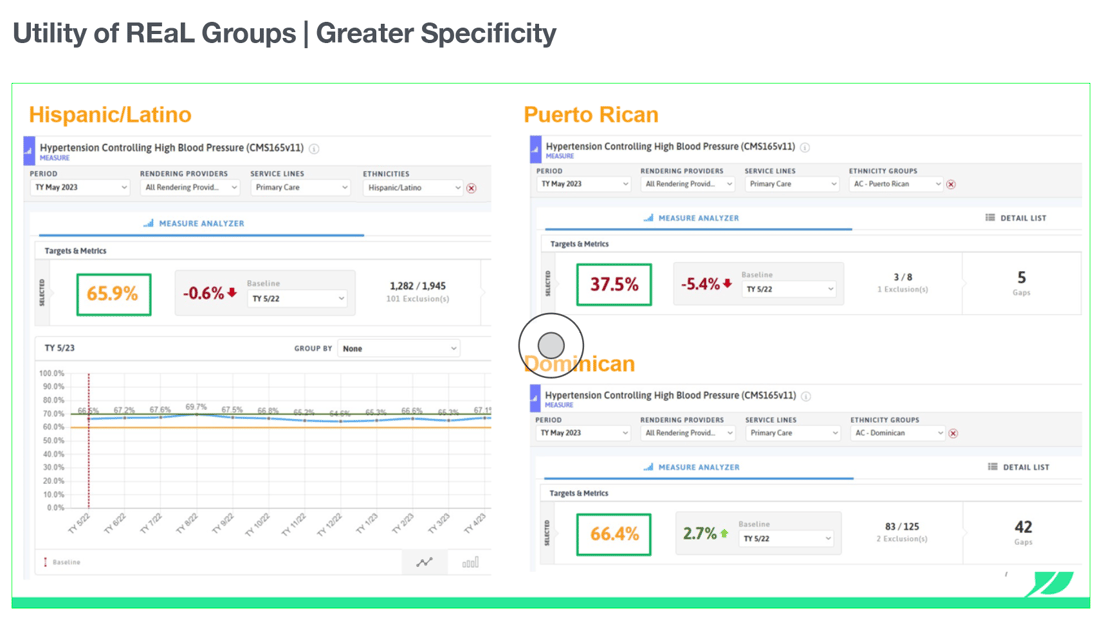Click the 101 Exclusion(s) text
The image size is (1100, 622).
(417, 299)
